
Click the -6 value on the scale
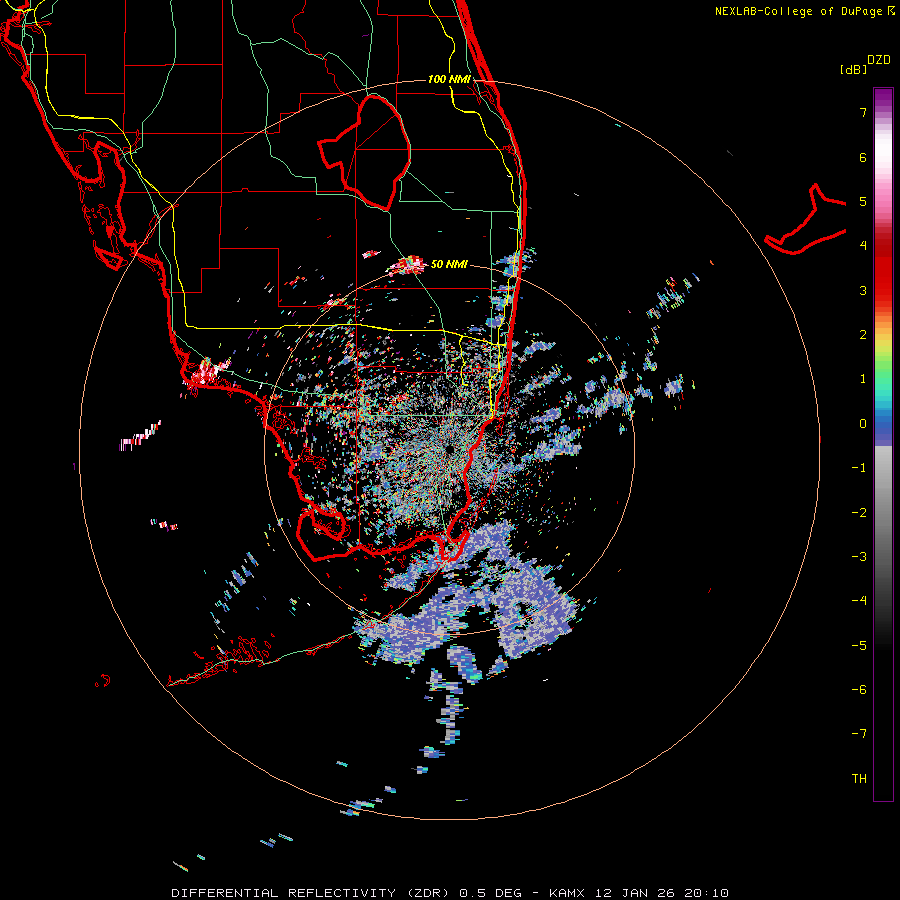859,690
